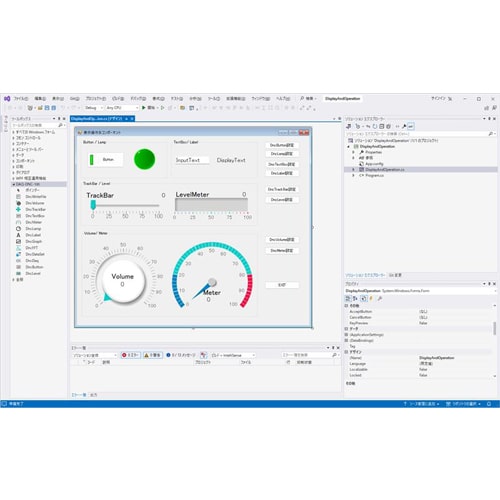
Task: Click the search magnifier in toolbox search
Action: [60, 125]
